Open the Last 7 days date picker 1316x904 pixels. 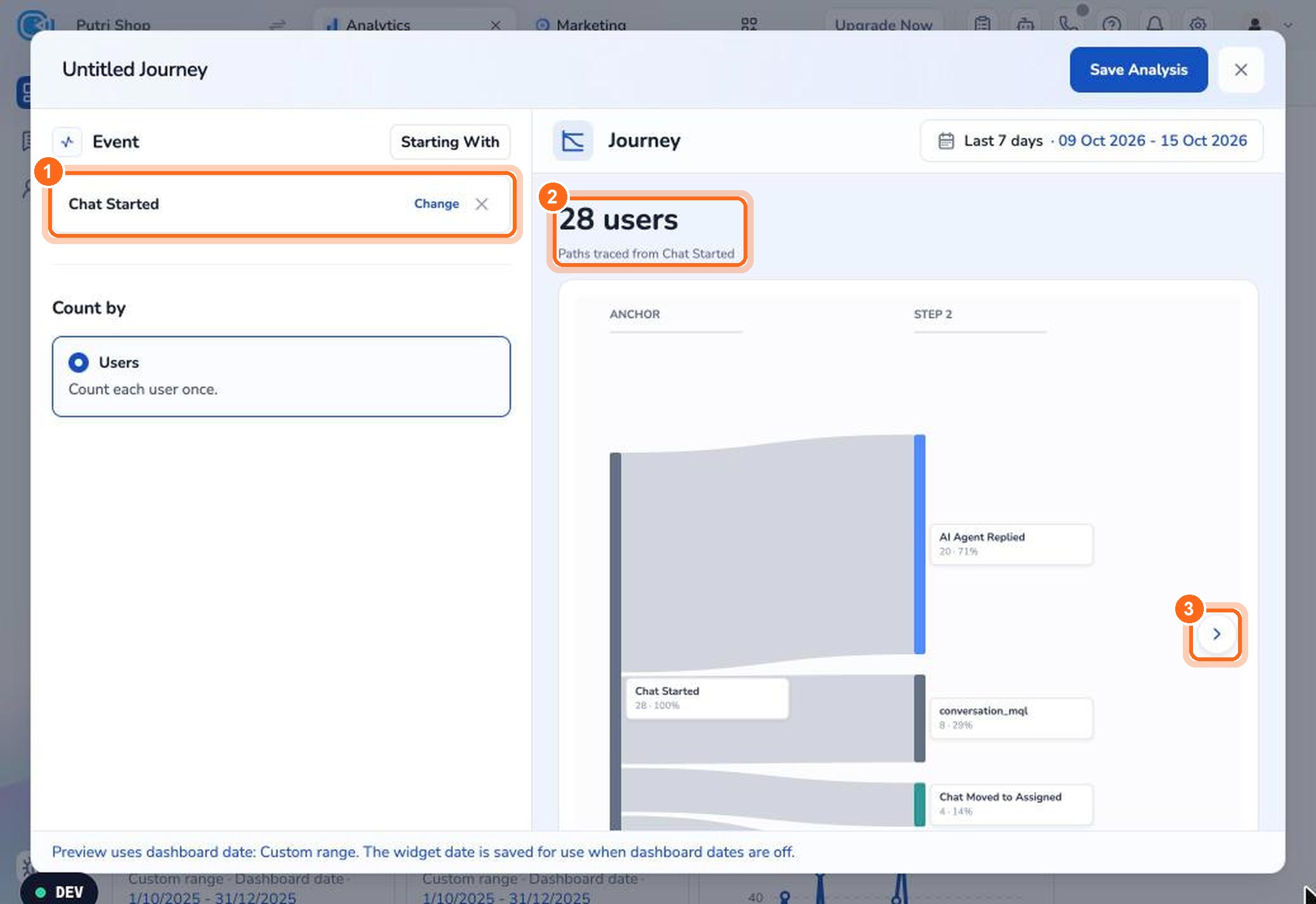coord(1092,141)
